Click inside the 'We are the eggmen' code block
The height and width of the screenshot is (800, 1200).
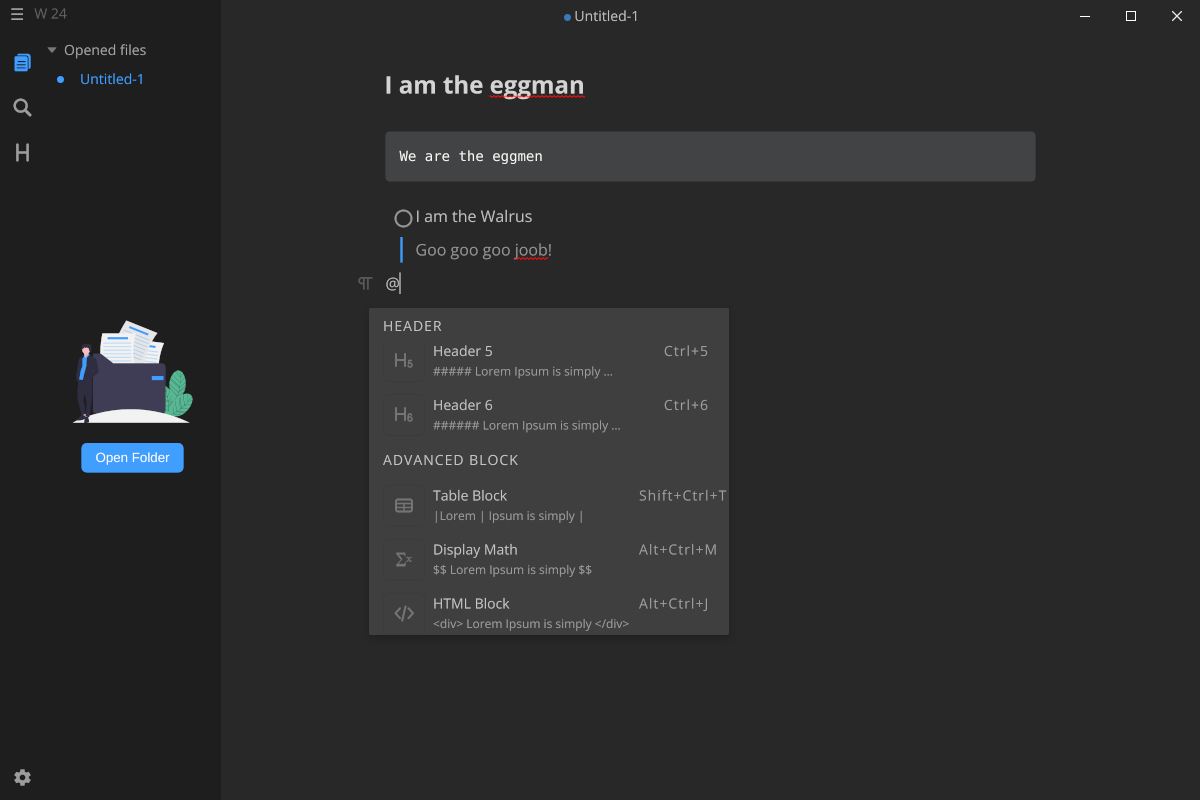click(710, 156)
